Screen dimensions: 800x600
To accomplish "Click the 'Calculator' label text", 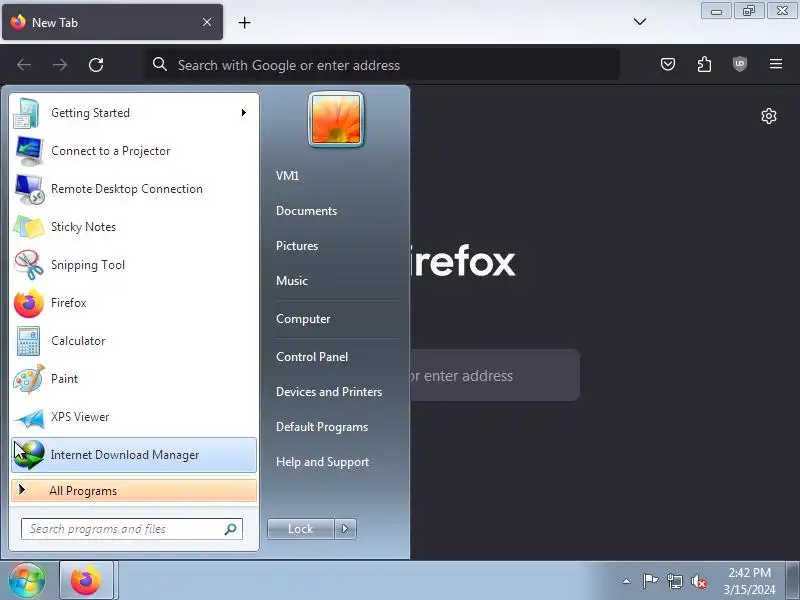I will [78, 341].
